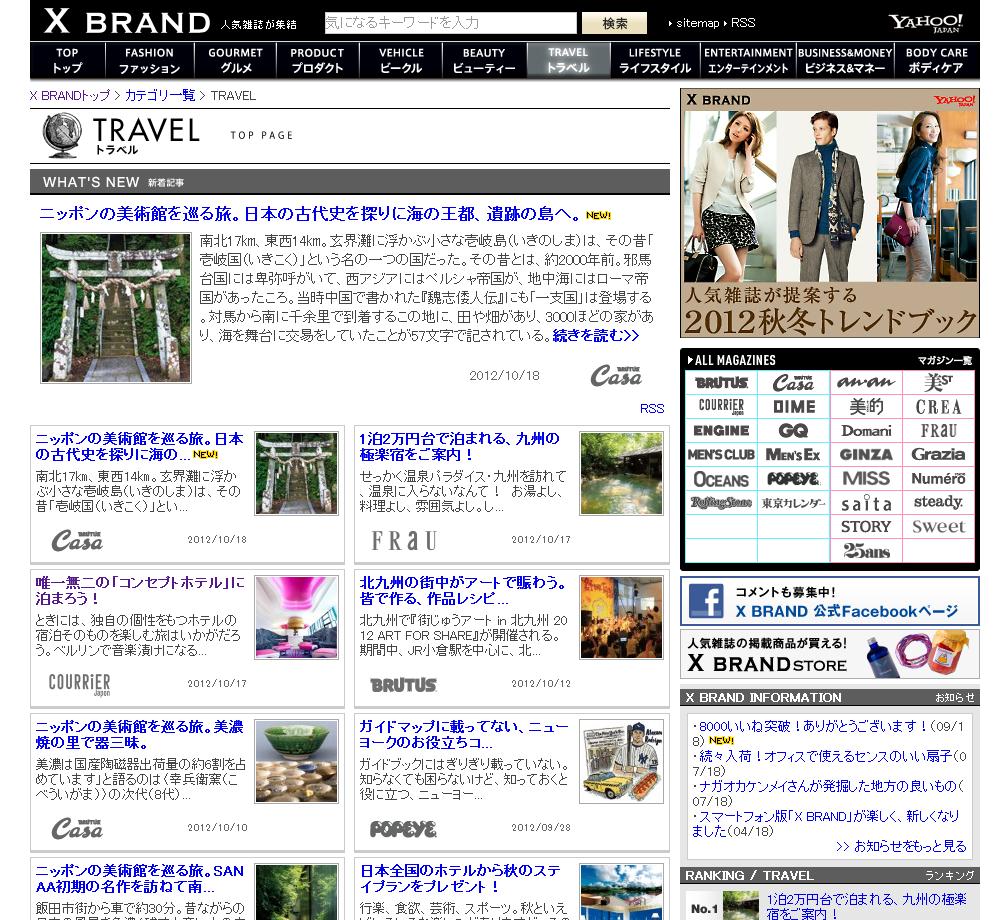Open BEAUTY ビューティー tab
998x920 pixels.
484,60
